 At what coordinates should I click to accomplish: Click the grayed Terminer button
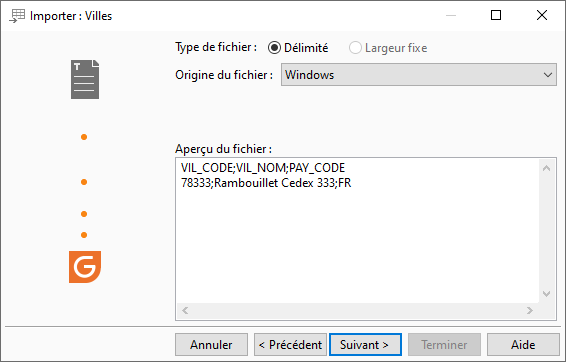(444, 345)
